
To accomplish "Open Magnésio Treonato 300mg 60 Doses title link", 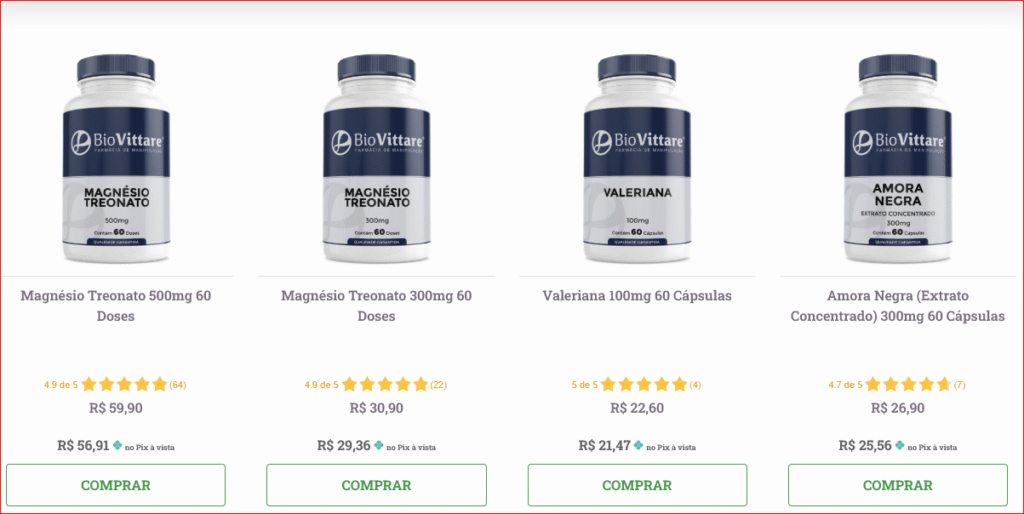I will tap(376, 306).
